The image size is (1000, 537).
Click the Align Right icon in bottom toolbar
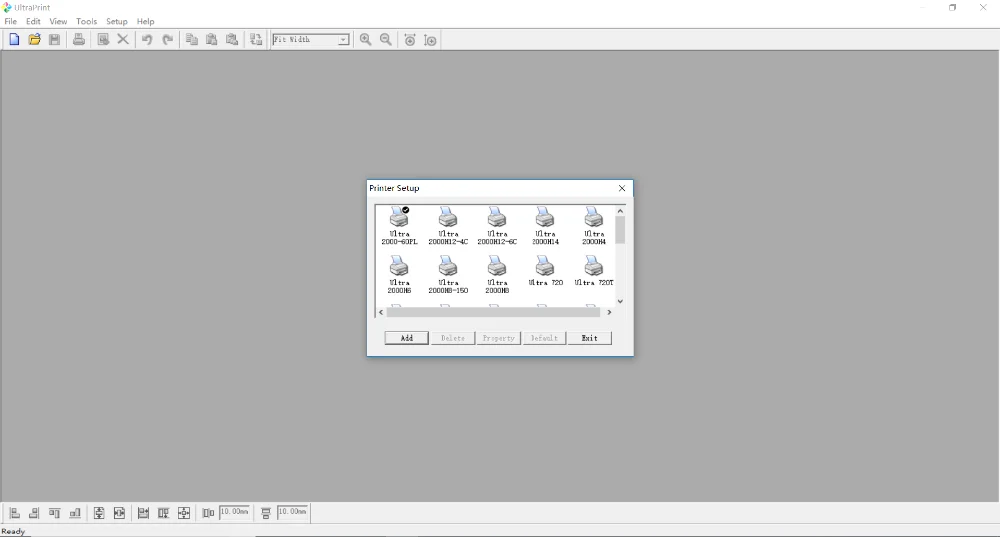point(34,513)
